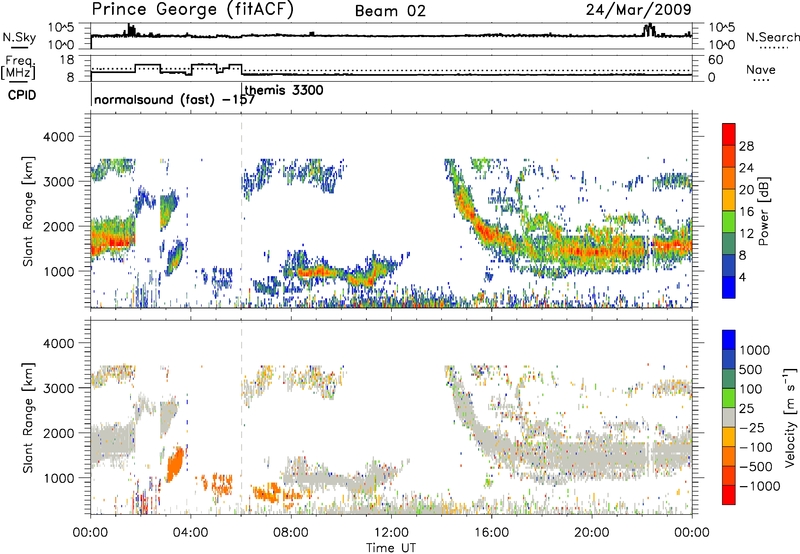This screenshot has width=800, height=554.
Task: Click the '20:00' time axis tick
Action: (591, 533)
